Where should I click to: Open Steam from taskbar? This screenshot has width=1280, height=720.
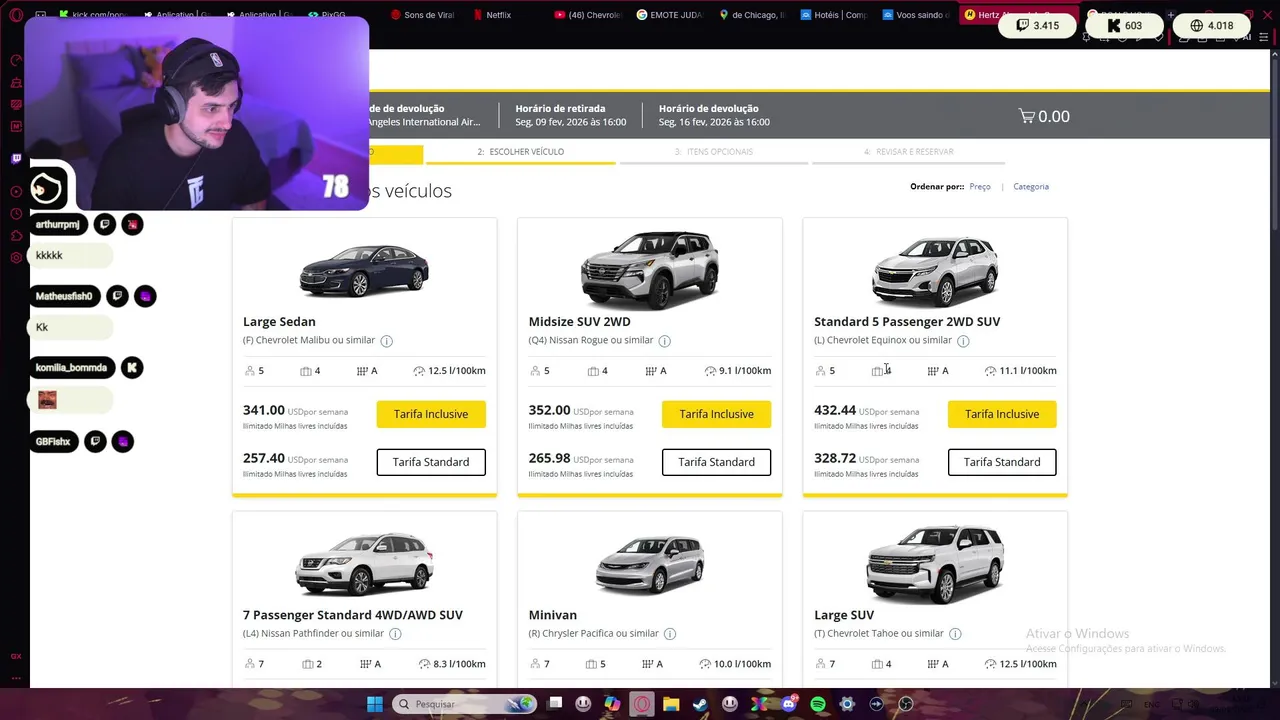[700, 704]
